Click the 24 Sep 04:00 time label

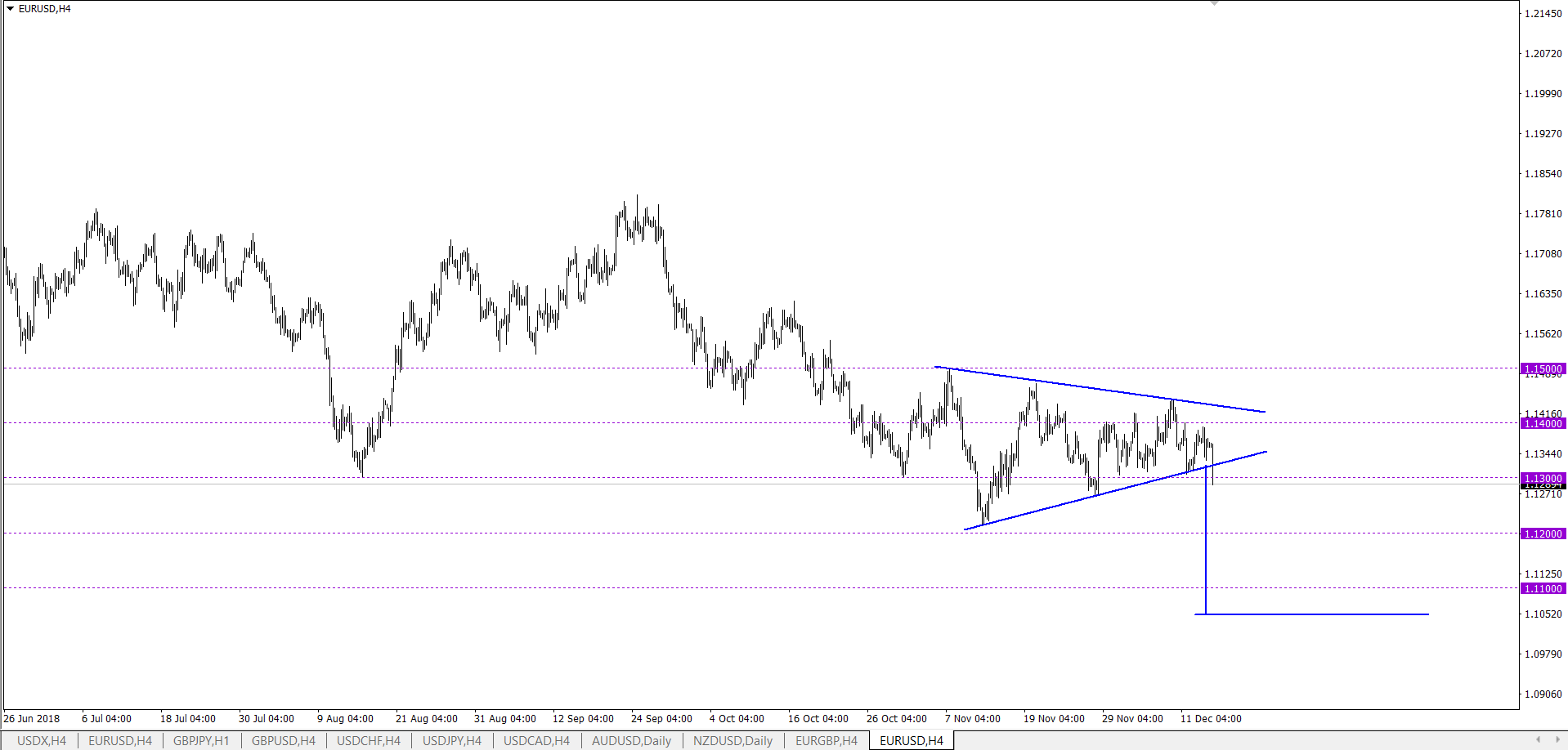661,719
